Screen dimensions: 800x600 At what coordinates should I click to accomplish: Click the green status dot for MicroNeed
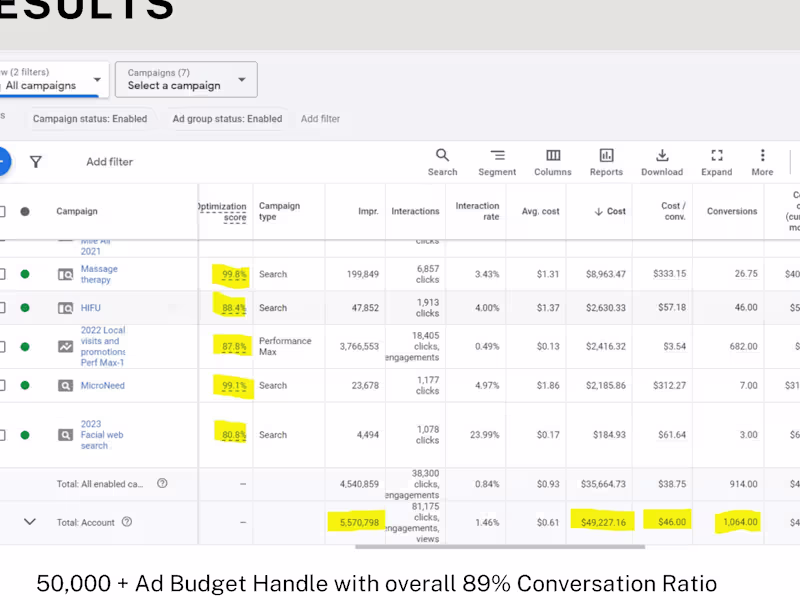click(x=24, y=385)
